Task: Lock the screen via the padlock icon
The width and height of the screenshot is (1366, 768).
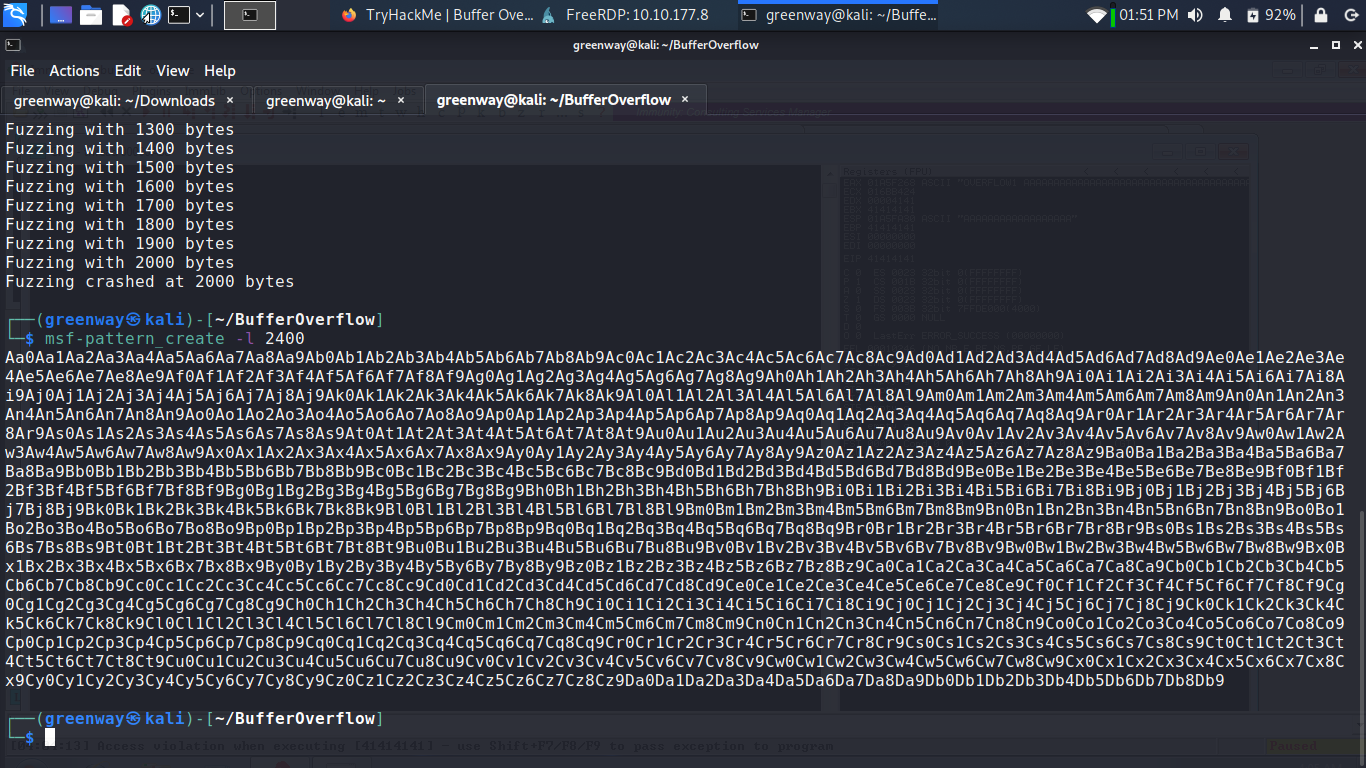Action: tap(1320, 14)
